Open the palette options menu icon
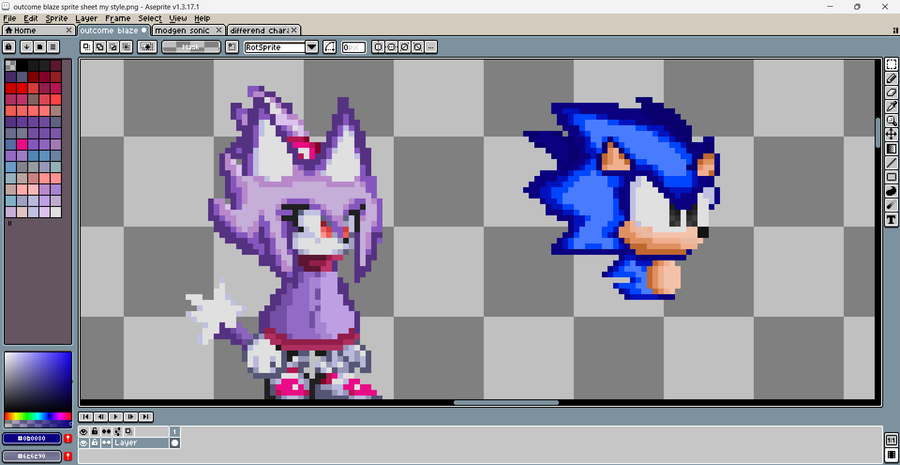Viewport: 900px width, 465px height. [x=53, y=47]
